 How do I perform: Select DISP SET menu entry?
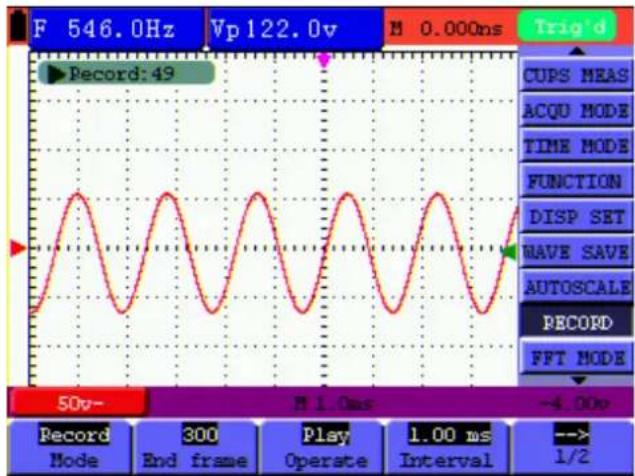576,217
